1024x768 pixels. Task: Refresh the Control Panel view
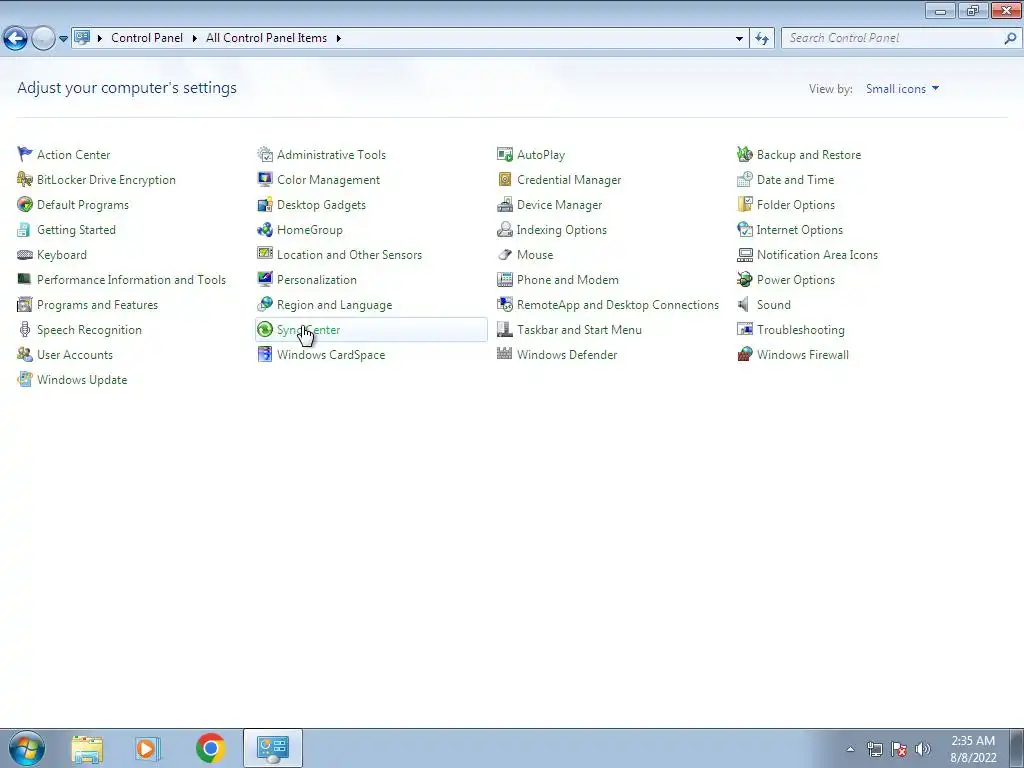point(761,38)
